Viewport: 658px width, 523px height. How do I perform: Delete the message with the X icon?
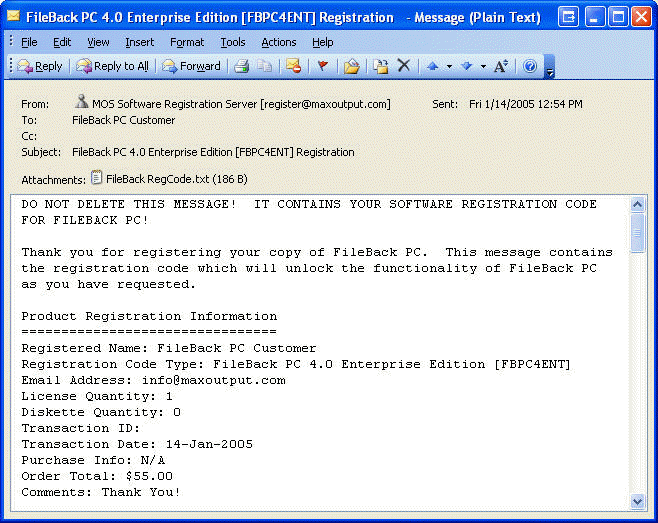click(x=404, y=66)
